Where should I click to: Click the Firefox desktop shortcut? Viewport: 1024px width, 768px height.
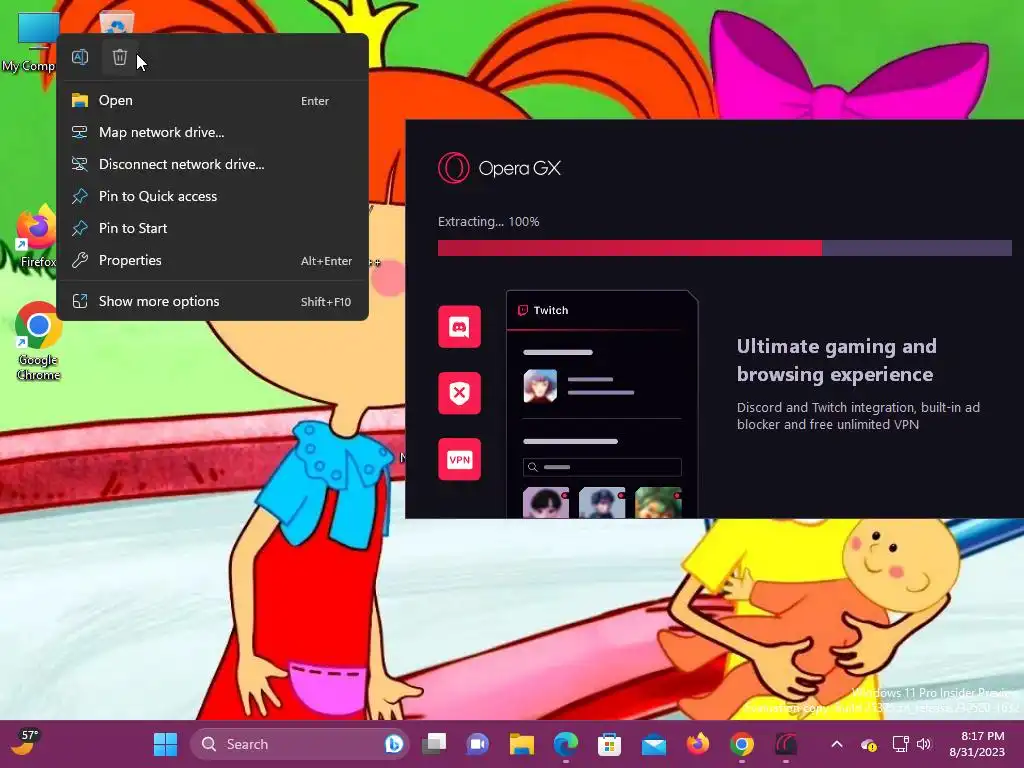pos(36,236)
